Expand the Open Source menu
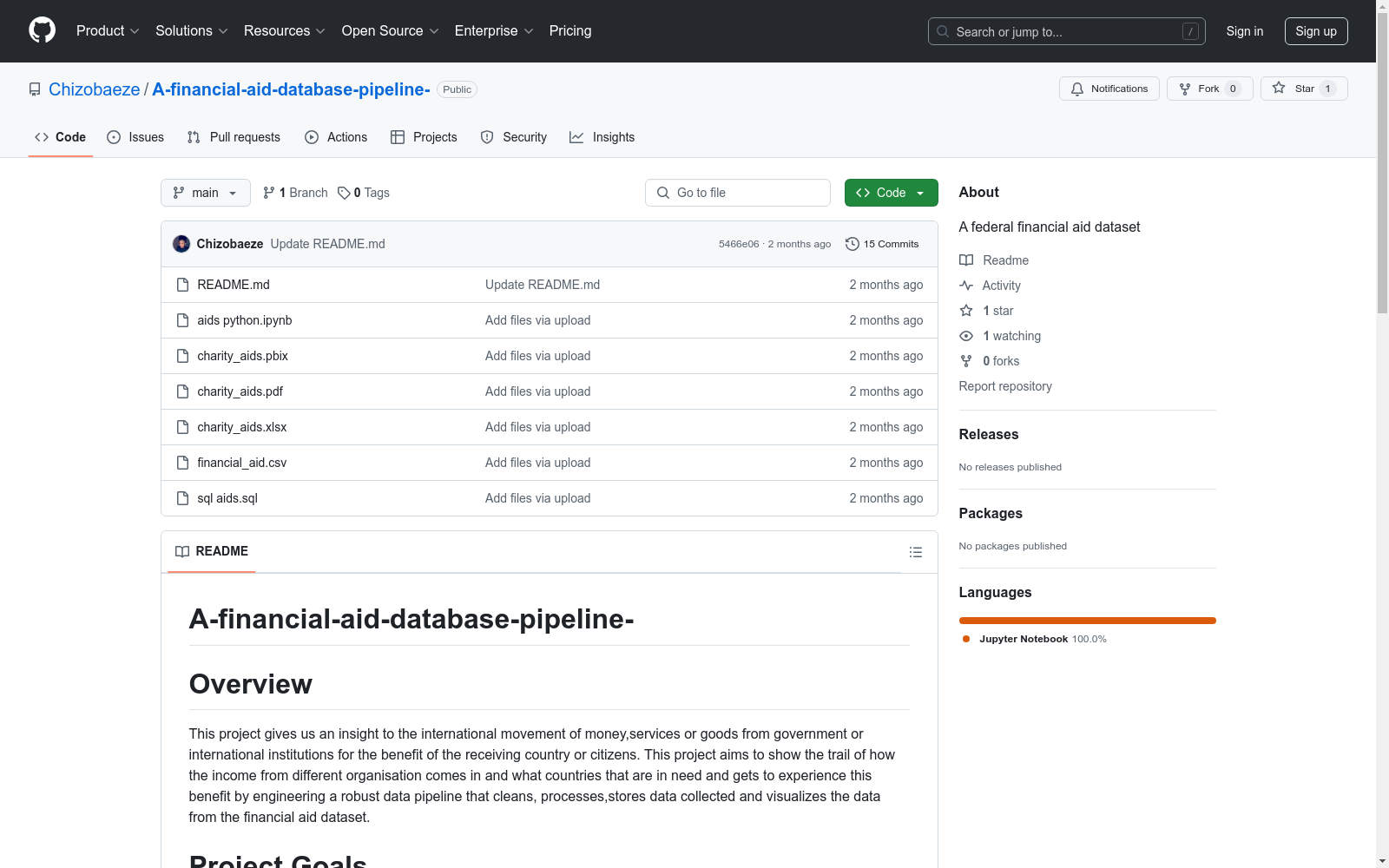The height and width of the screenshot is (868, 1389). 391,30
